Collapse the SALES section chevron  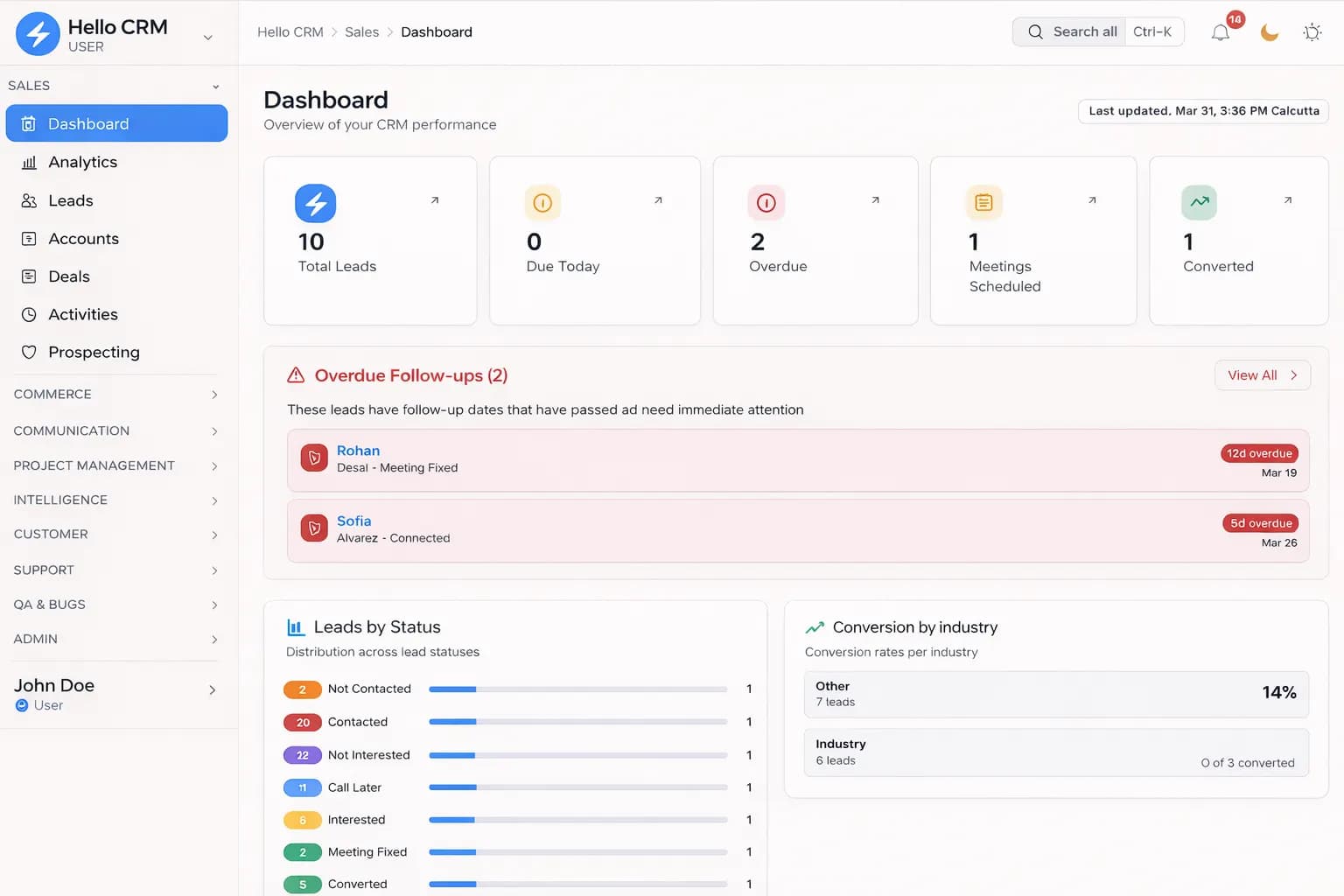[215, 86]
